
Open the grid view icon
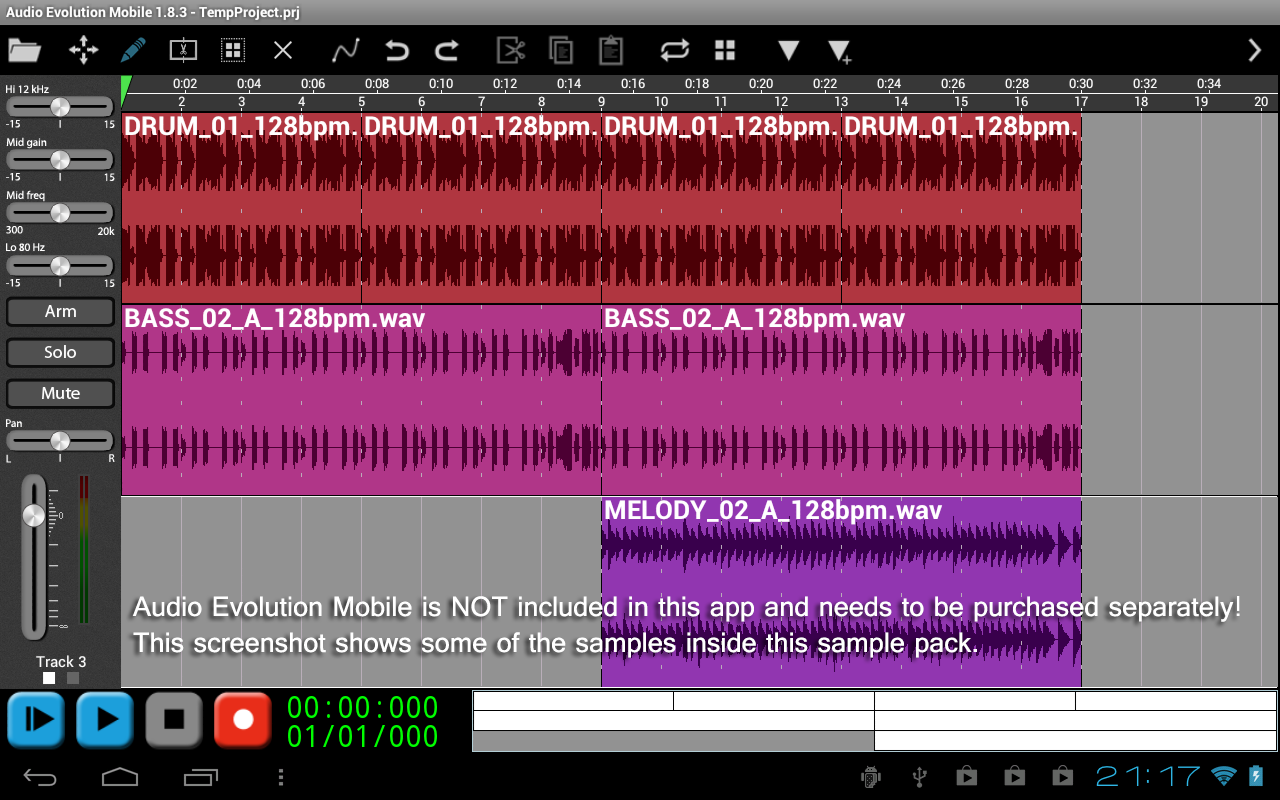click(x=725, y=50)
